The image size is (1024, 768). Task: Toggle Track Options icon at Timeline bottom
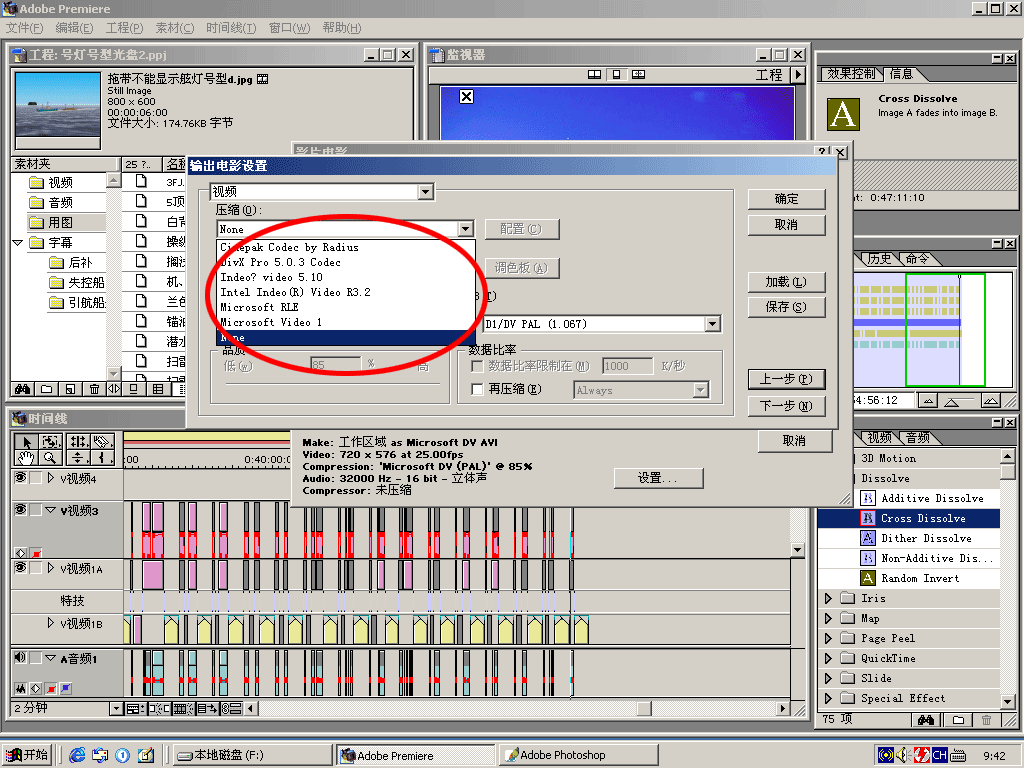tap(136, 709)
